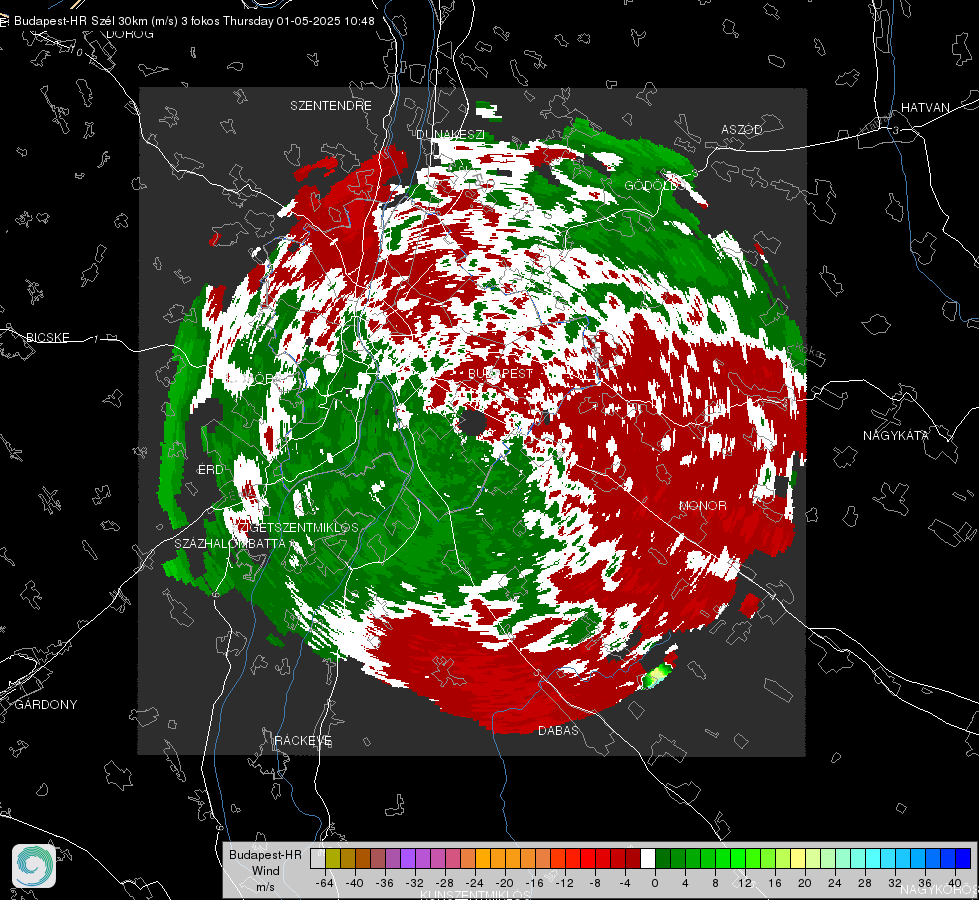Click the white zero-velocity legend swatch
The width and height of the screenshot is (979, 900).
tap(648, 858)
